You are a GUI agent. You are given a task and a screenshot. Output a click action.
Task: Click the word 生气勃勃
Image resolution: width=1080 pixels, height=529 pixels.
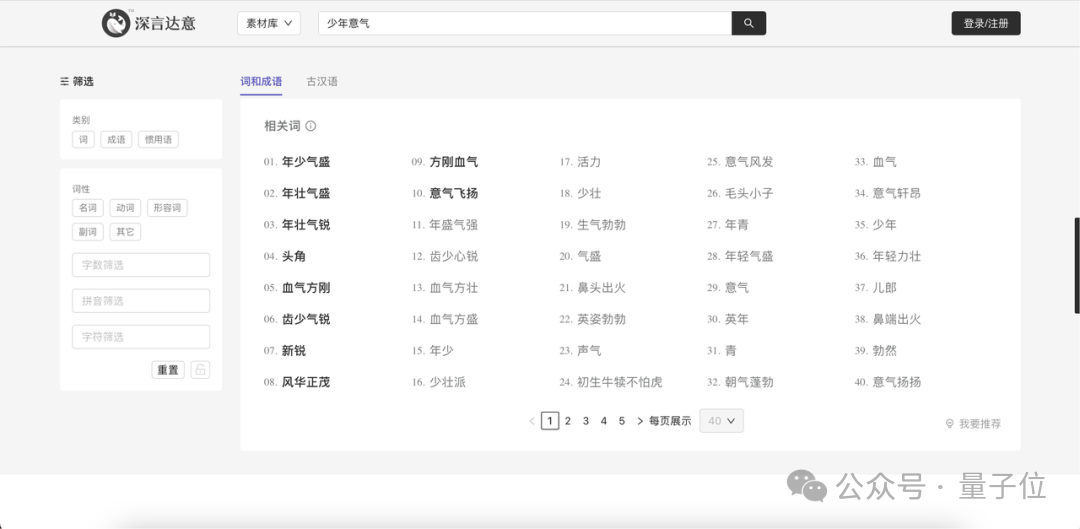coord(601,225)
